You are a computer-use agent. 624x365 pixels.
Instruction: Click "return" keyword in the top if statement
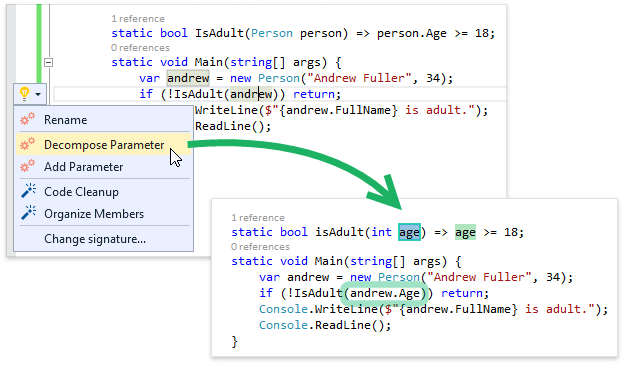(x=314, y=94)
